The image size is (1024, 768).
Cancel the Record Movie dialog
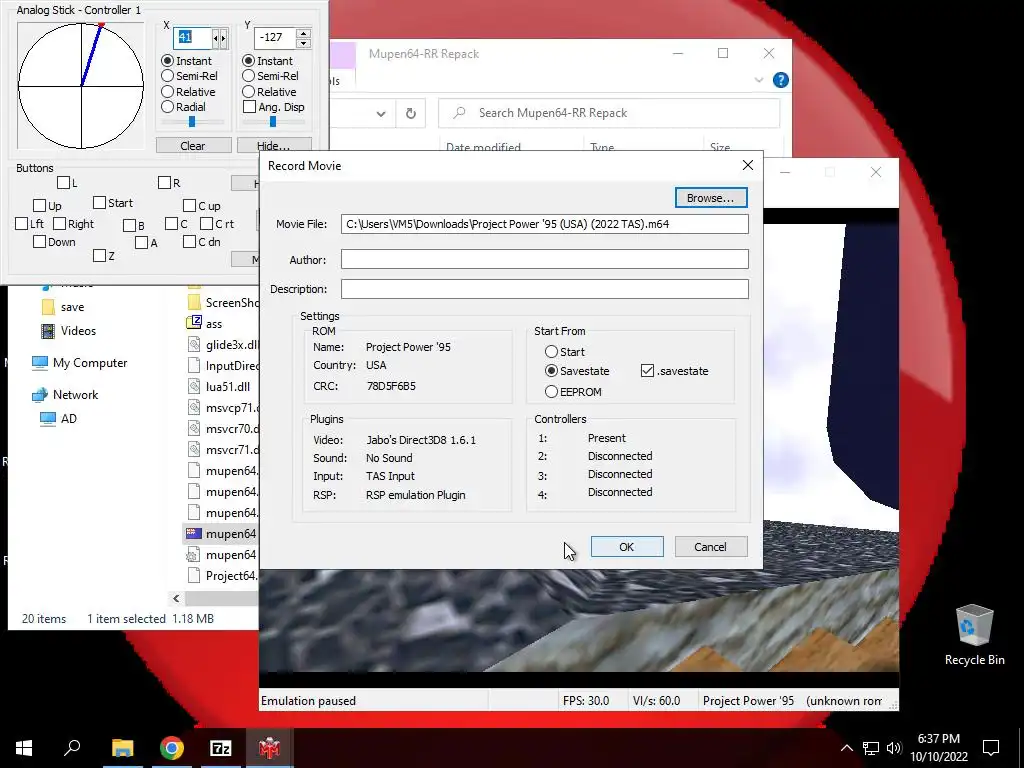[x=711, y=547]
